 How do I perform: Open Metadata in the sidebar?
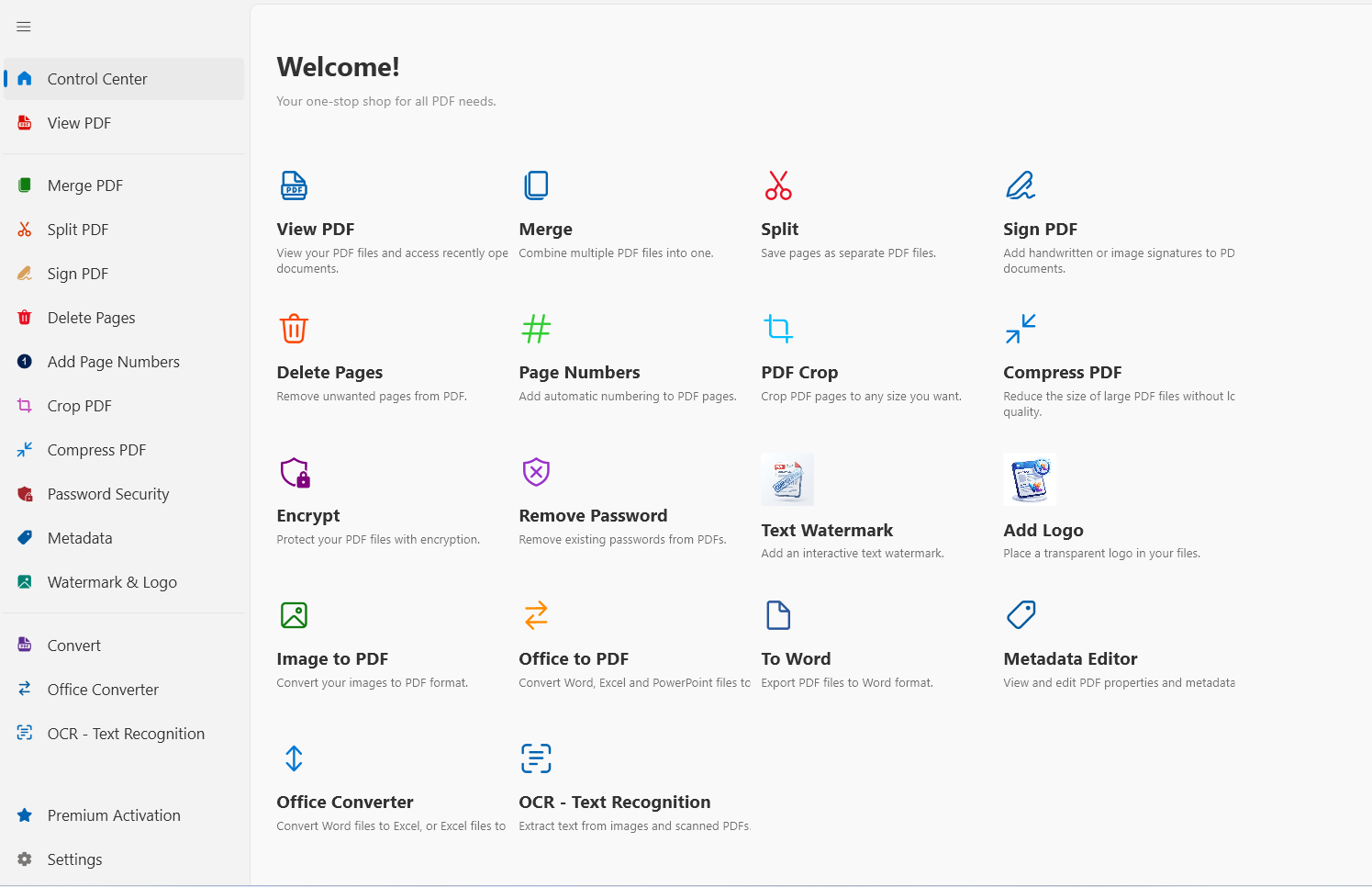pyautogui.click(x=124, y=538)
